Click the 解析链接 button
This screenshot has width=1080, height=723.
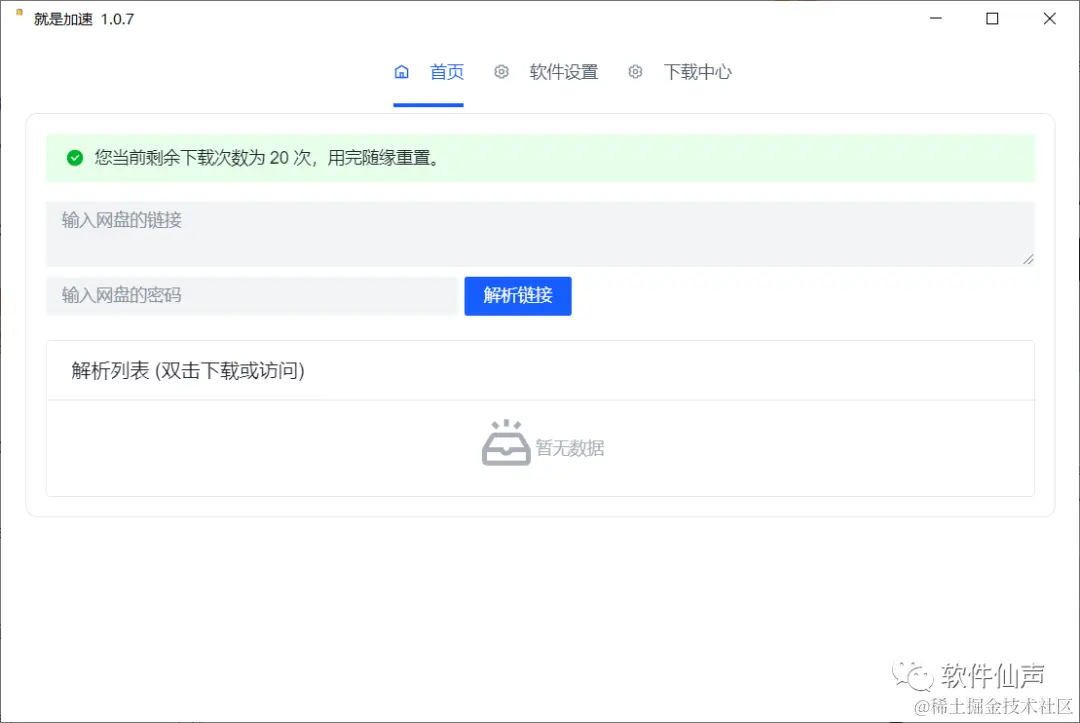click(518, 296)
